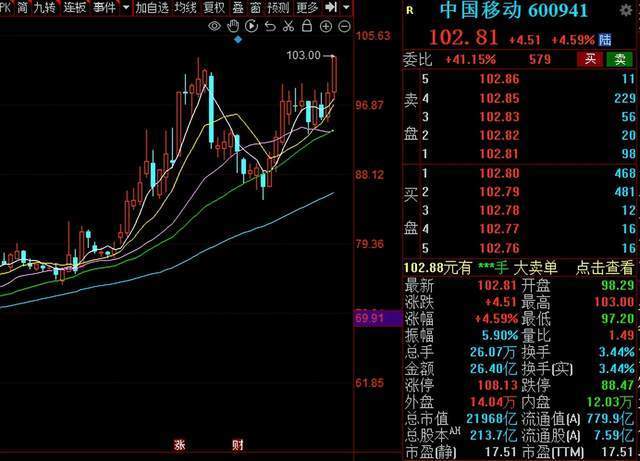Toggle chart visibility eye icon
The image size is (640, 461).
click(x=214, y=27)
